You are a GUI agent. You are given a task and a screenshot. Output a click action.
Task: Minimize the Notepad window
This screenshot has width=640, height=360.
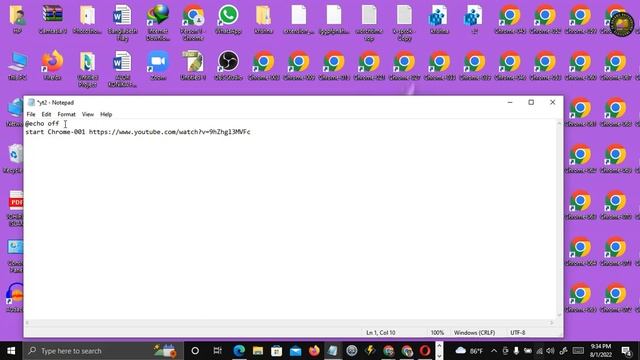point(510,102)
